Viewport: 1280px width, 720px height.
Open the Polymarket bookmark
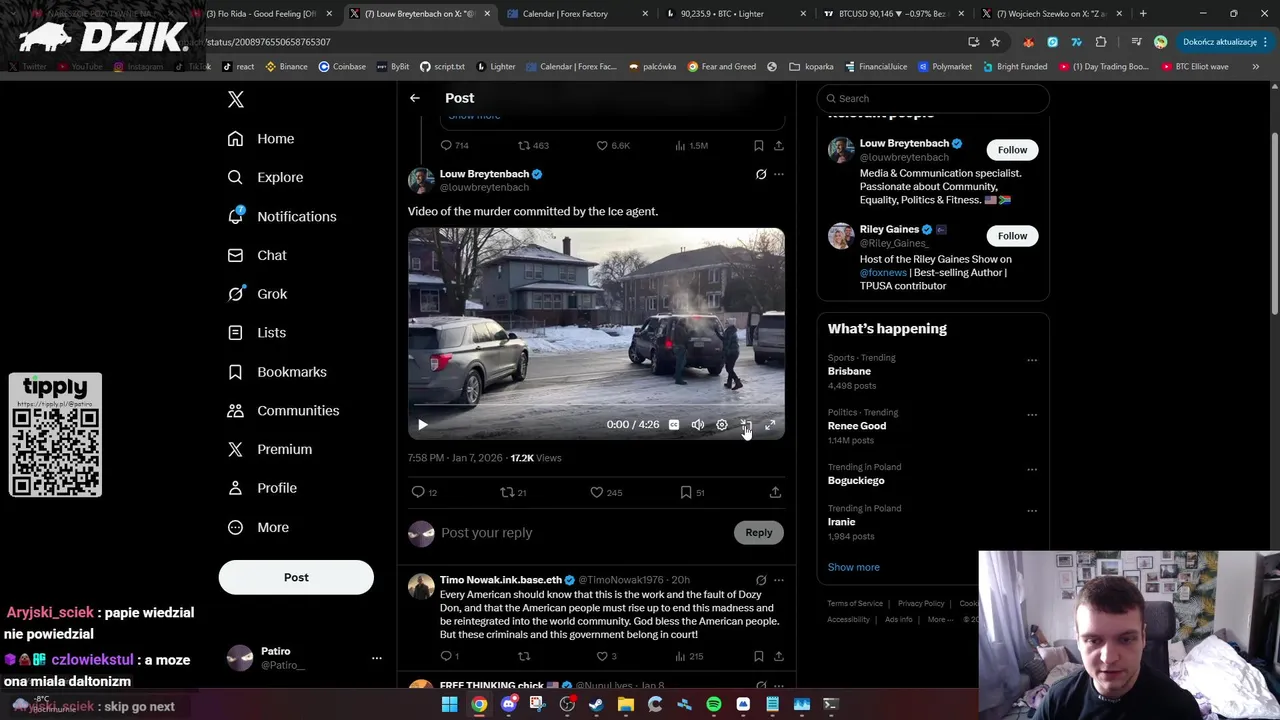[x=944, y=67]
